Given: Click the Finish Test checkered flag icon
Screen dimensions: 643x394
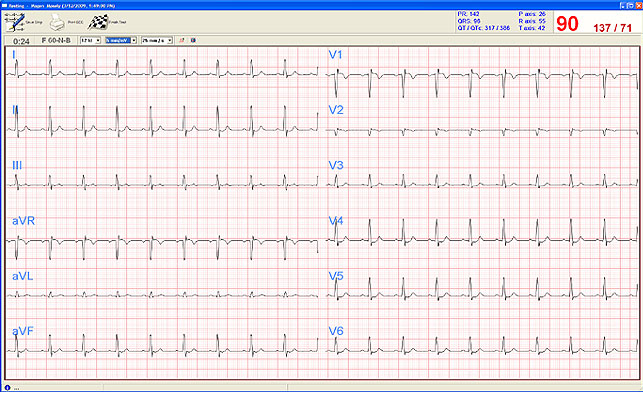Looking at the screenshot, I should (x=98, y=22).
